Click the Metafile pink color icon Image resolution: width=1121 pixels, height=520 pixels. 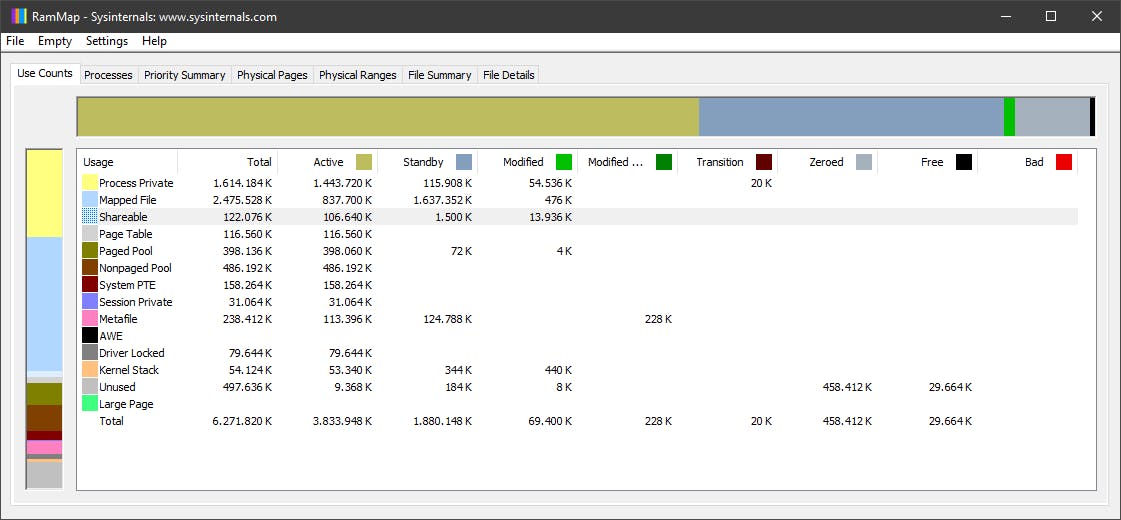pos(89,319)
